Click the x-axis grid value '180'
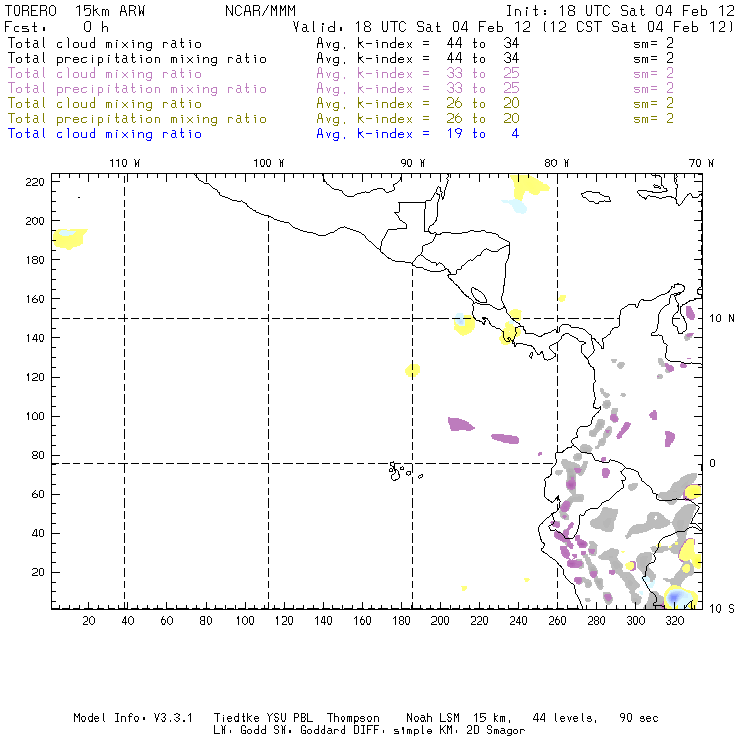The height and width of the screenshot is (740, 740). (x=401, y=621)
